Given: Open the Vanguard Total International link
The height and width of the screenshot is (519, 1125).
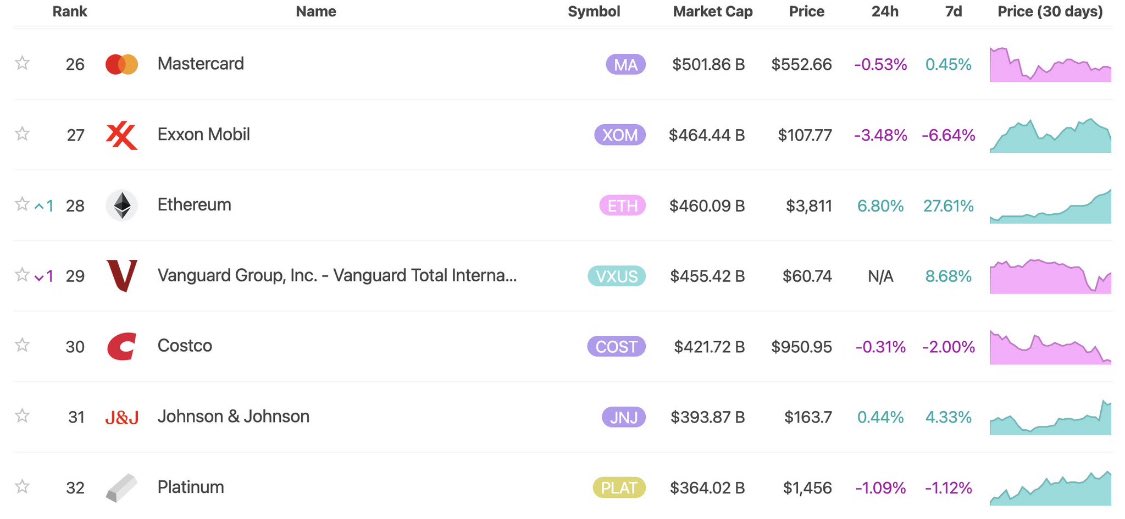Looking at the screenshot, I should pyautogui.click(x=336, y=276).
